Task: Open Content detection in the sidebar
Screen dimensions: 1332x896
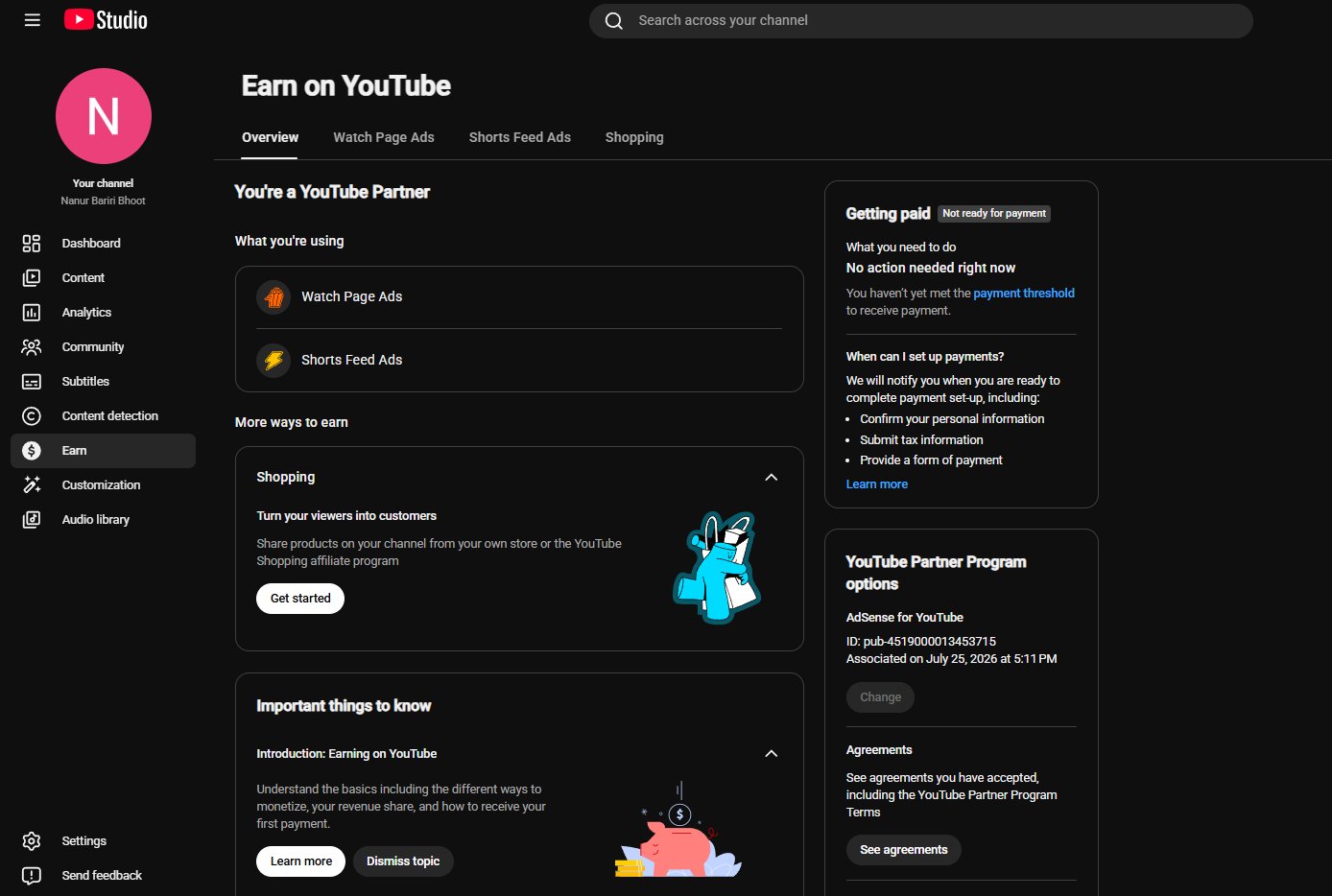Action: click(x=103, y=416)
